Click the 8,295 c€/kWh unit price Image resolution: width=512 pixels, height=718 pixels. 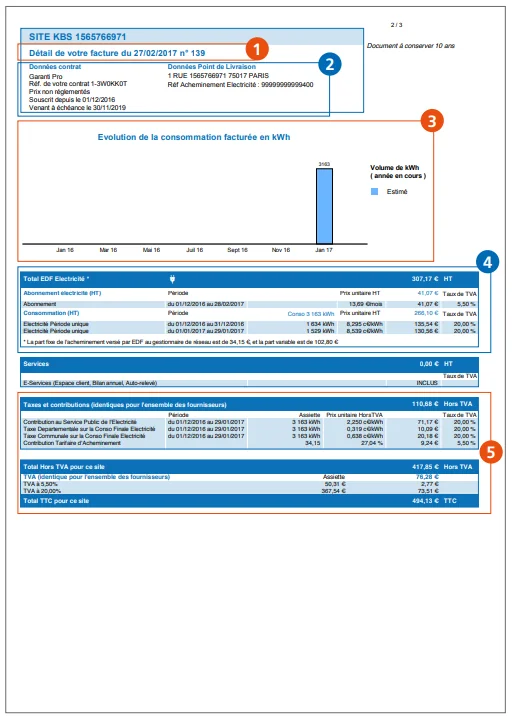364,324
